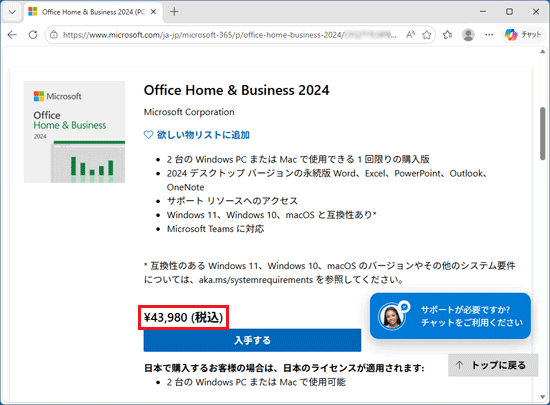The height and width of the screenshot is (405, 550).
Task: Add this page to favorites star
Action: point(427,35)
